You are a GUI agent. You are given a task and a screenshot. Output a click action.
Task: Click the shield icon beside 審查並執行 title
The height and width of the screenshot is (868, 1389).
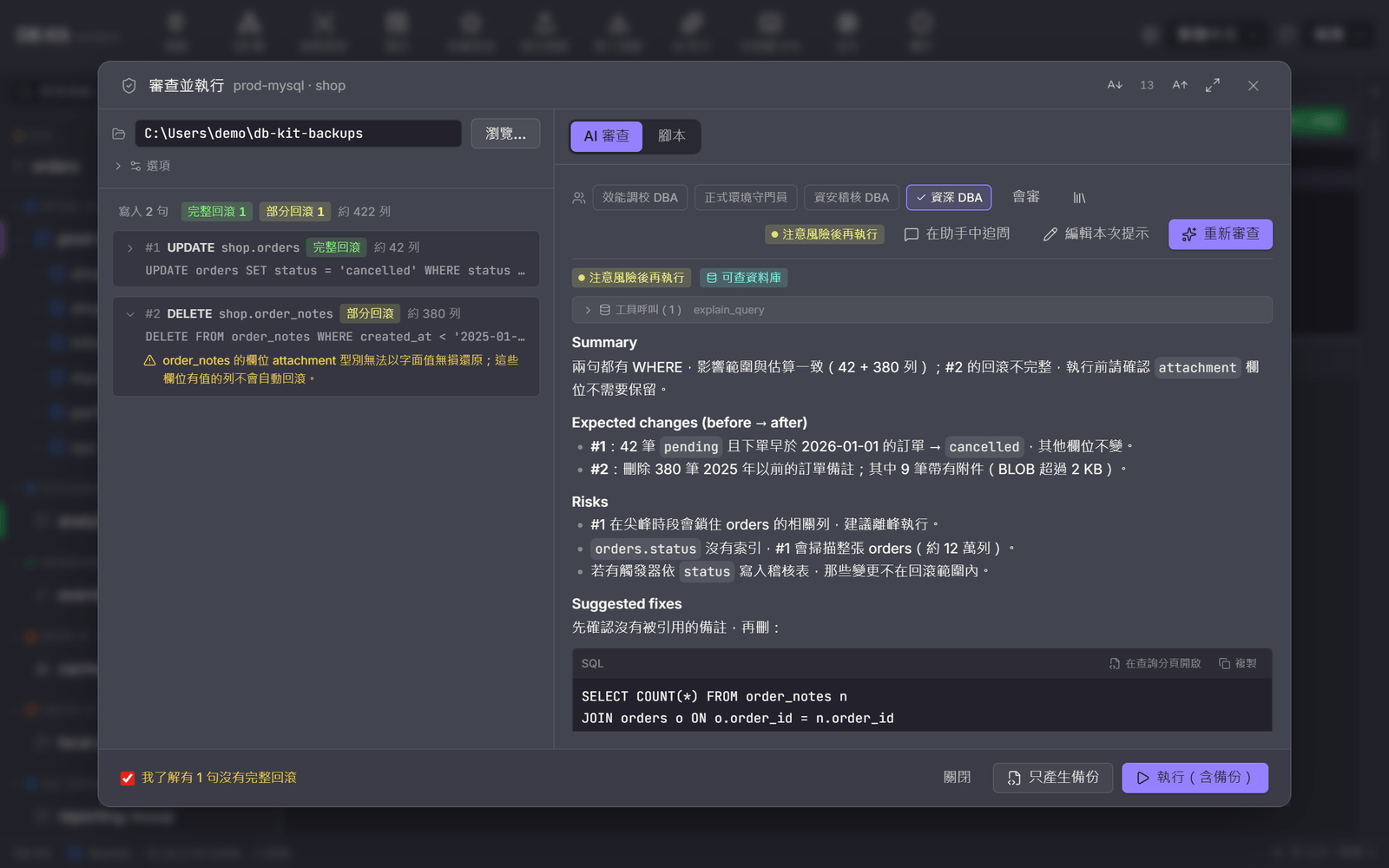129,86
